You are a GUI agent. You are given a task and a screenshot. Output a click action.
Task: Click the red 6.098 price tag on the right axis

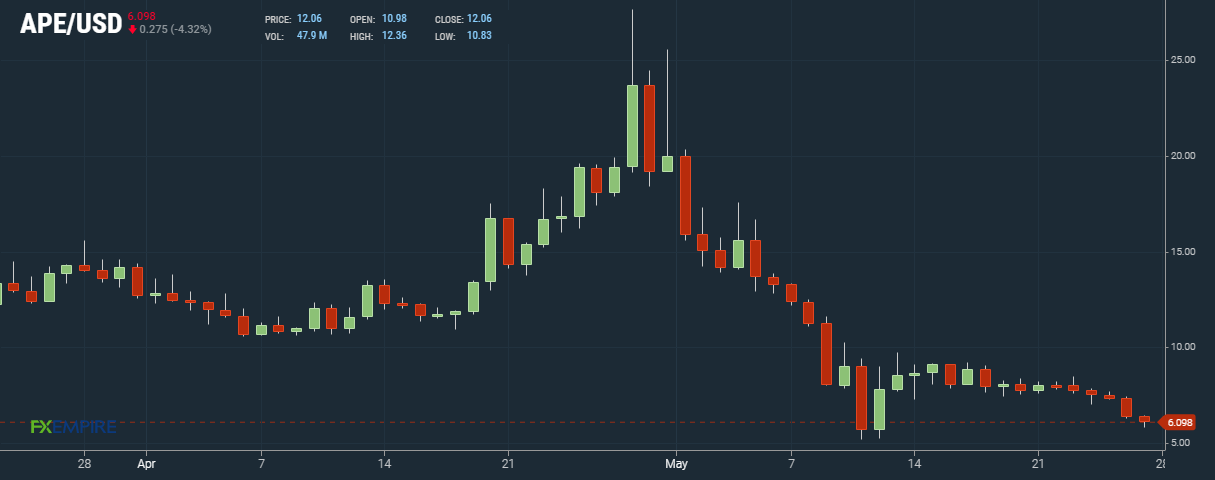pos(1181,423)
